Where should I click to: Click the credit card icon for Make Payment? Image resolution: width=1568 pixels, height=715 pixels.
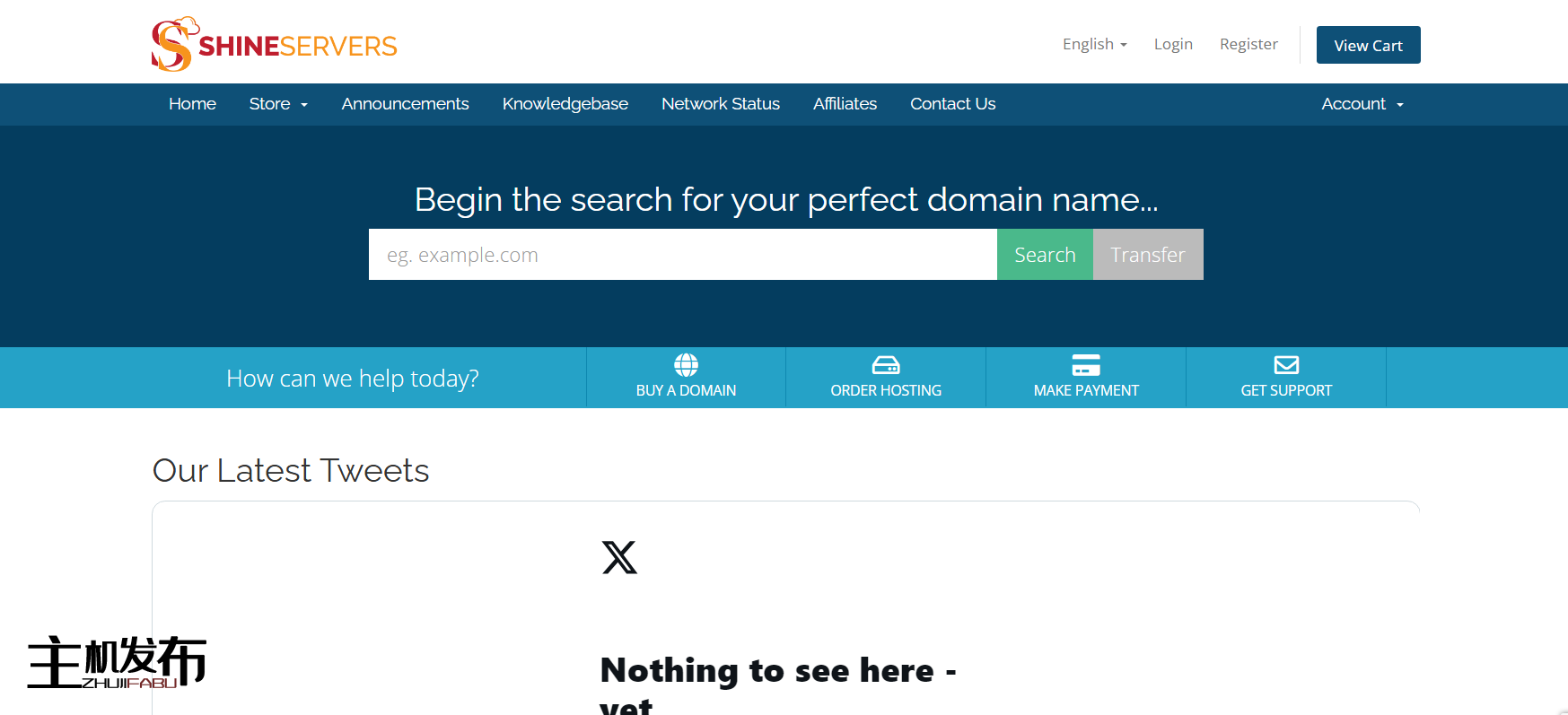click(1085, 365)
